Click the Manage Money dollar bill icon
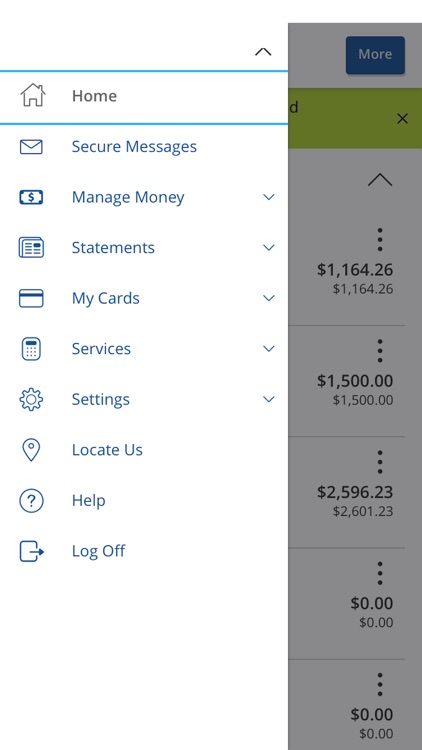This screenshot has width=422, height=750. (31, 197)
